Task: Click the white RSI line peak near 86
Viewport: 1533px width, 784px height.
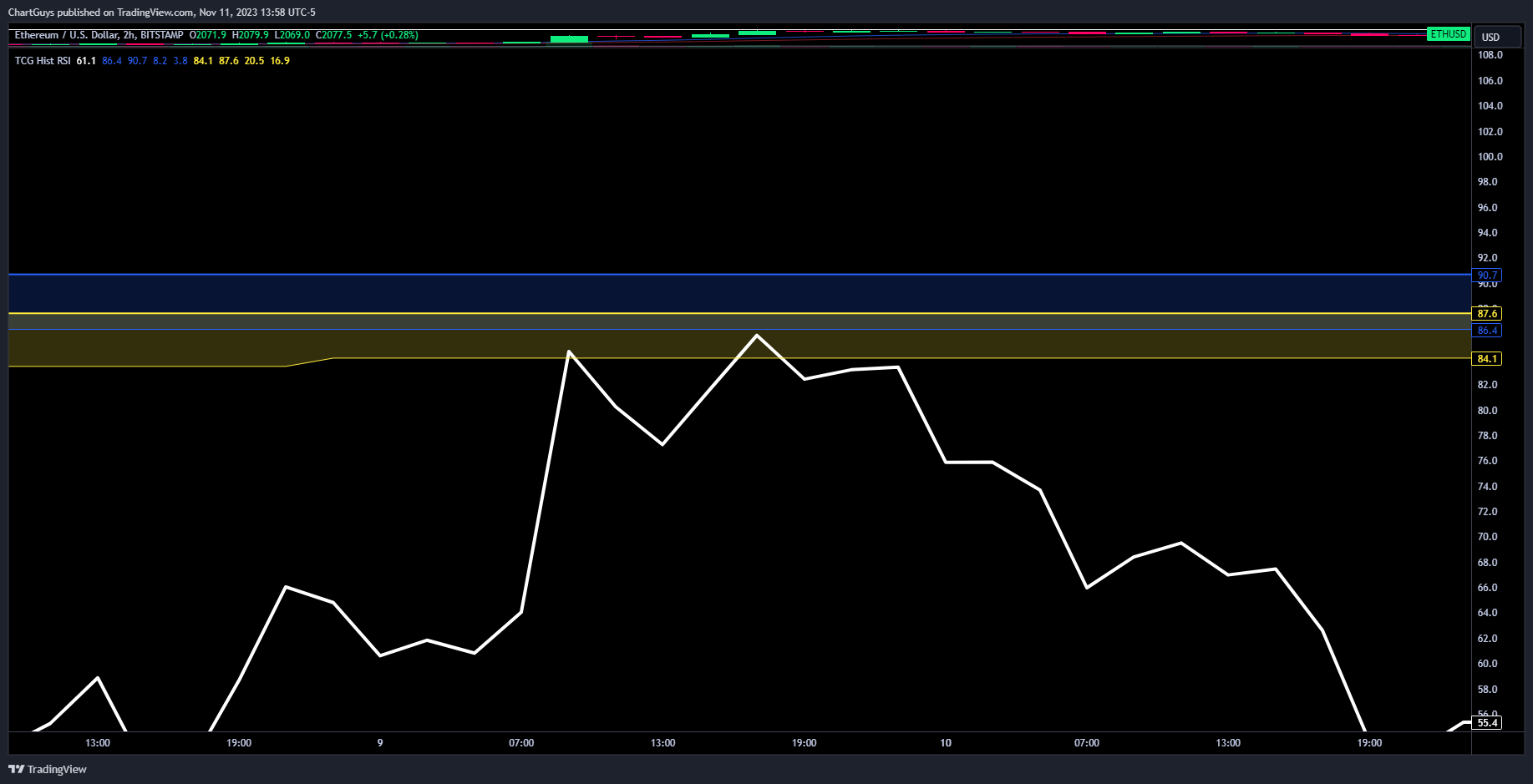Action: coord(757,336)
